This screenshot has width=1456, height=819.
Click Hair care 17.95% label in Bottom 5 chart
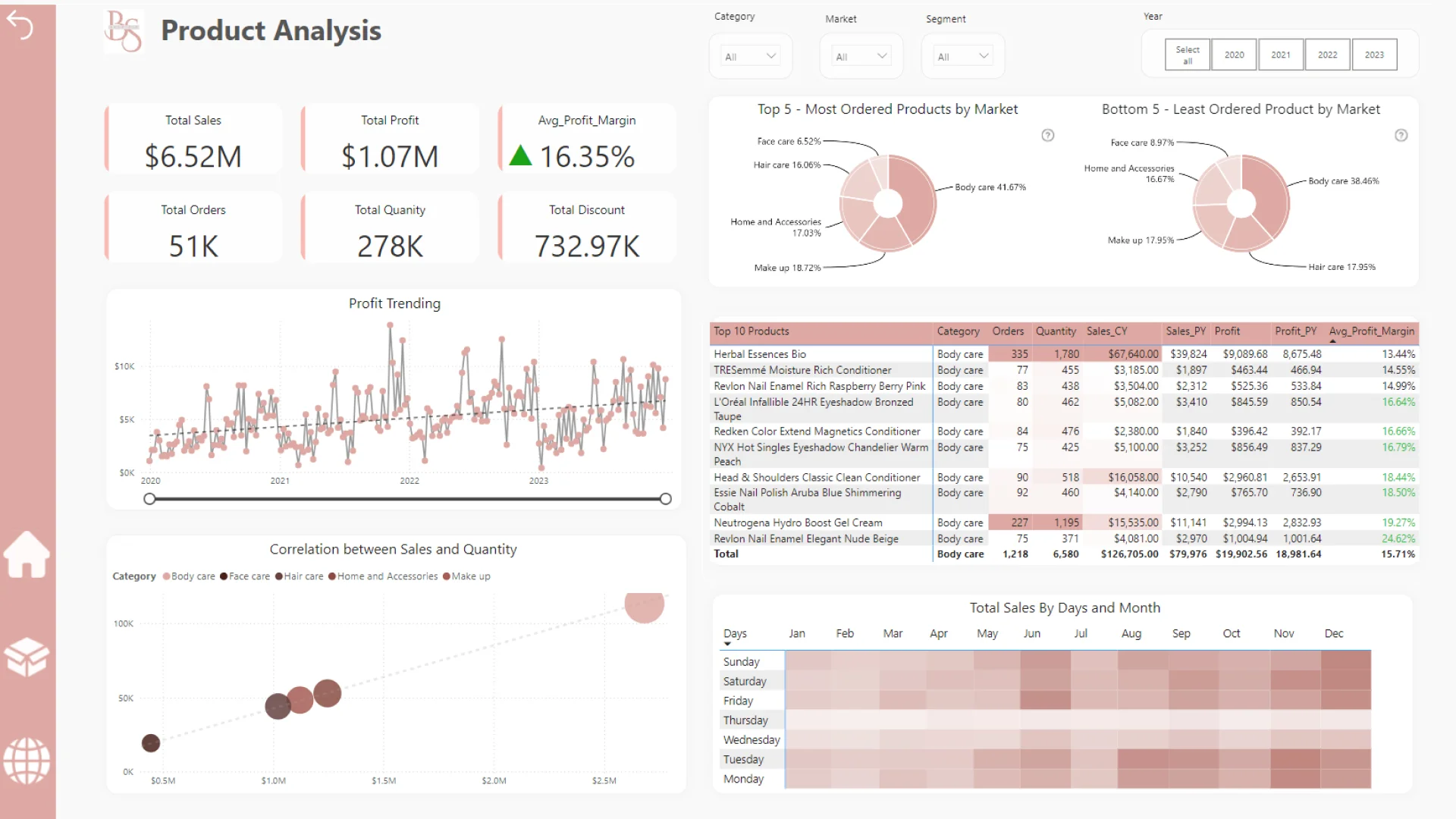[1341, 267]
